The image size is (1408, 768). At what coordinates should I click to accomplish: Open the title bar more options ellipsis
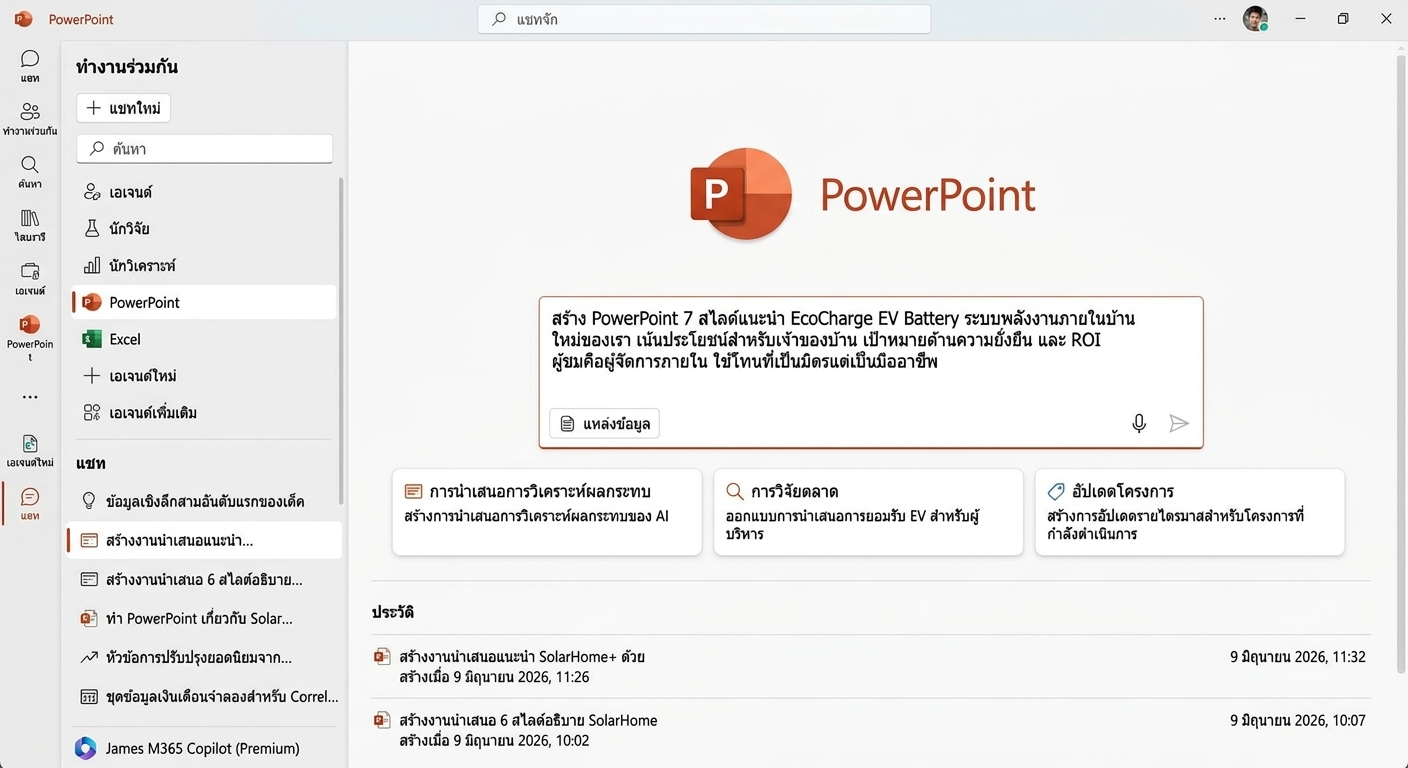1220,18
